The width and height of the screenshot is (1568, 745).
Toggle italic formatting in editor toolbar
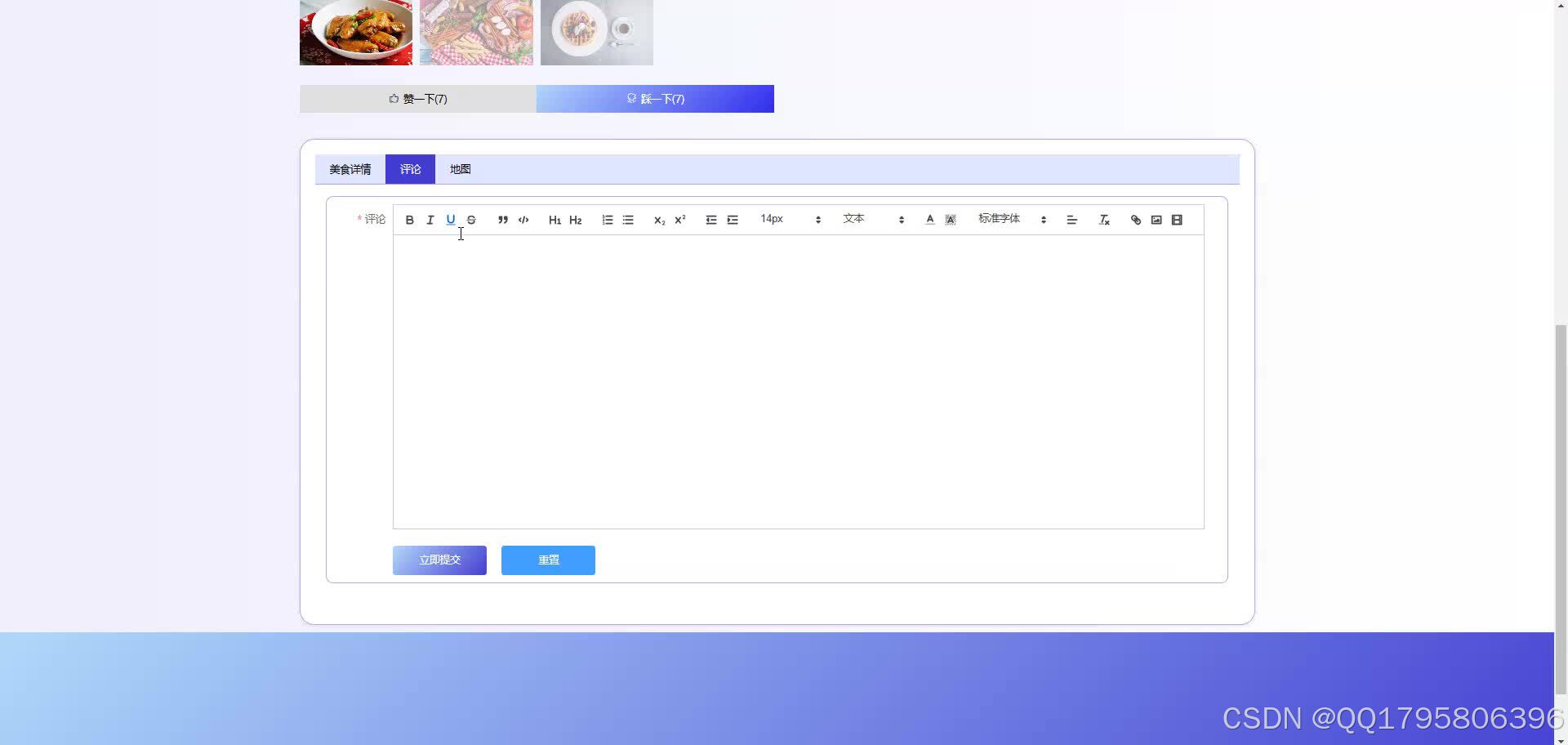pos(430,220)
